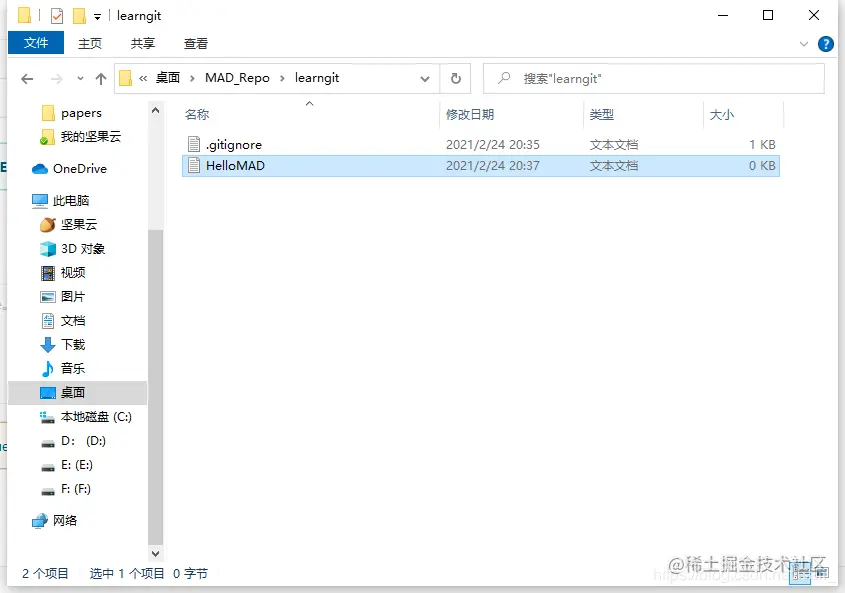
Task: Open address bar history dropdown
Action: point(425,79)
